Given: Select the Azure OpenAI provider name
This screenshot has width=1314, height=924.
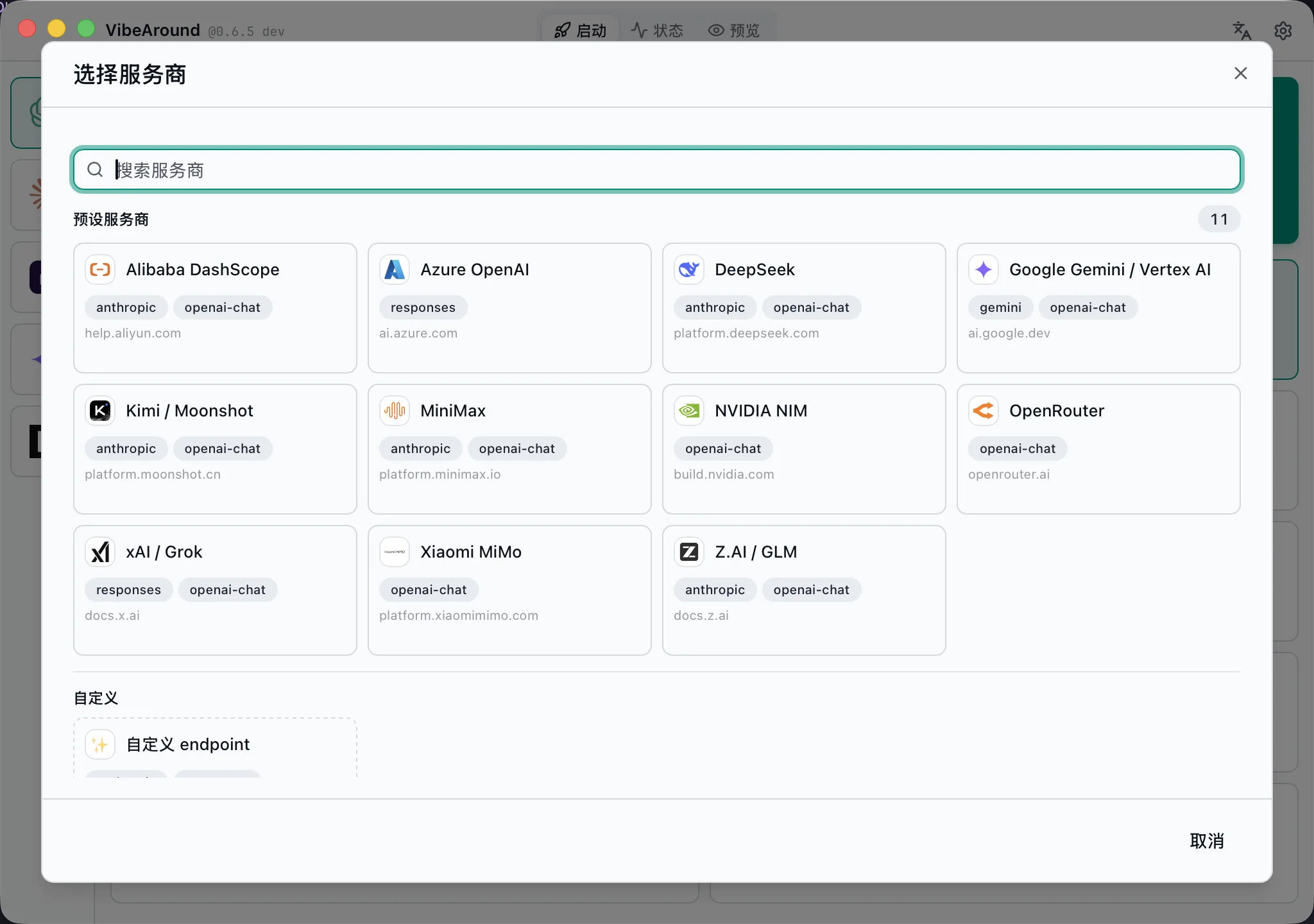Looking at the screenshot, I should pos(475,269).
